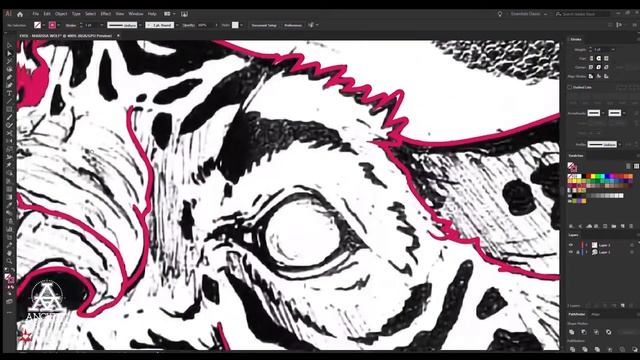The image size is (640, 360).
Task: Click the Minus Front shape mode icon
Action: point(584,332)
